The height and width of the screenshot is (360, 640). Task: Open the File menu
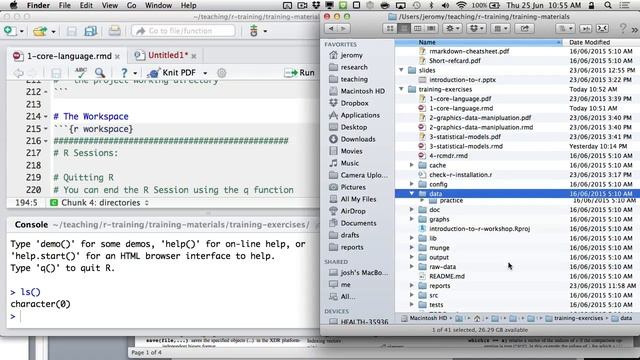[64, 5]
